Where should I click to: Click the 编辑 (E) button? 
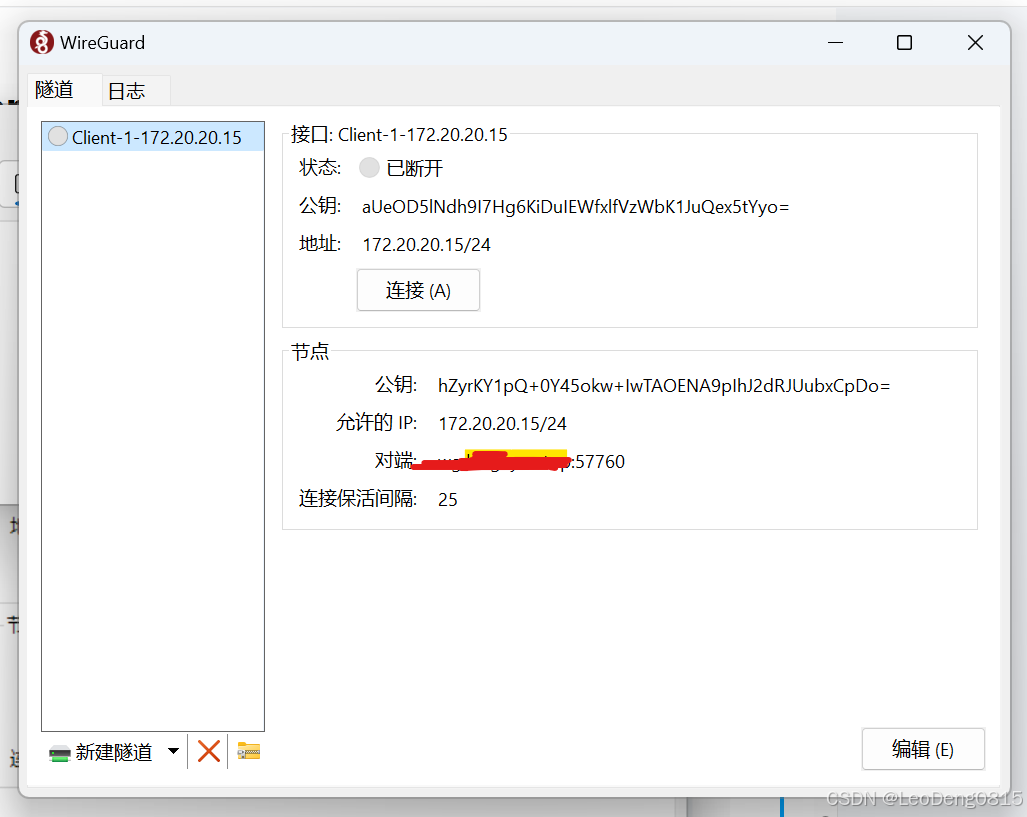click(x=922, y=748)
